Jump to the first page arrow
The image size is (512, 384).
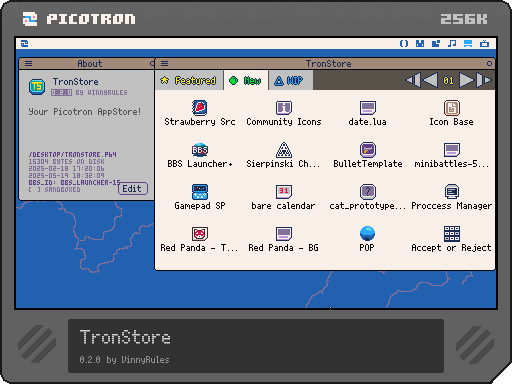[x=413, y=80]
